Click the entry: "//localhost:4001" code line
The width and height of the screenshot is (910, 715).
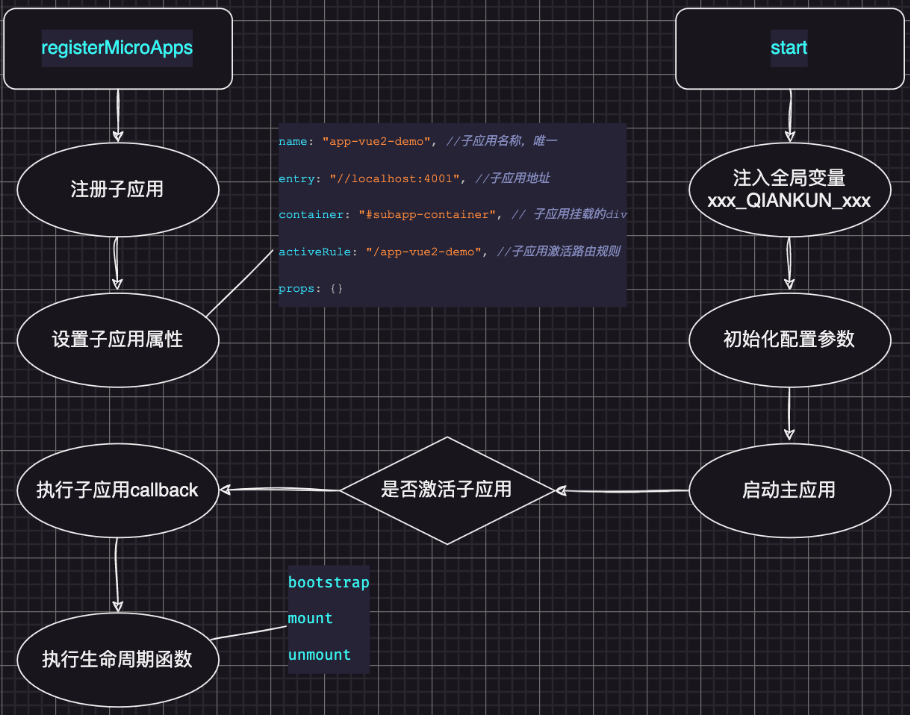click(x=414, y=178)
